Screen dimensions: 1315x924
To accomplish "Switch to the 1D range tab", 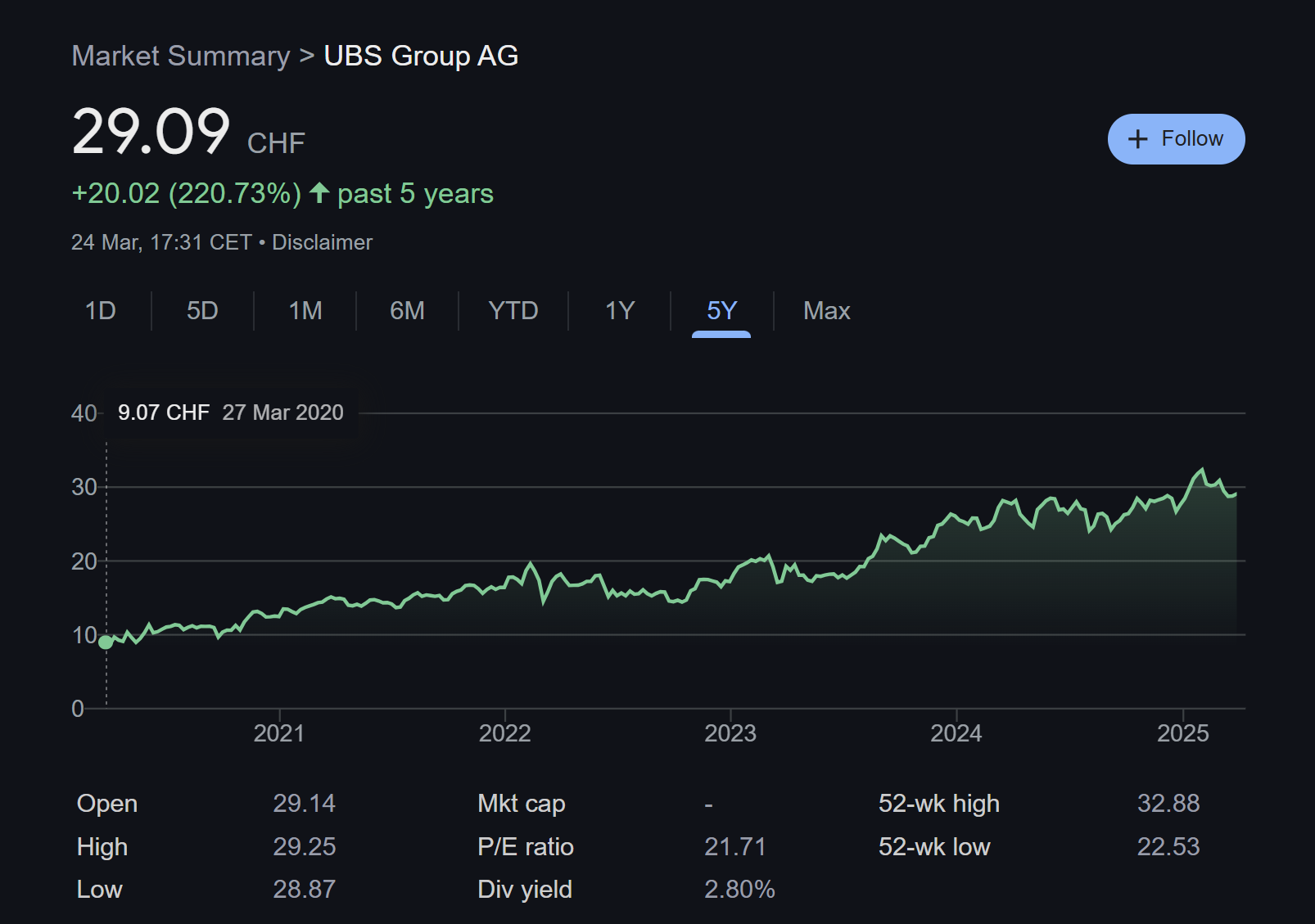I will (x=101, y=311).
